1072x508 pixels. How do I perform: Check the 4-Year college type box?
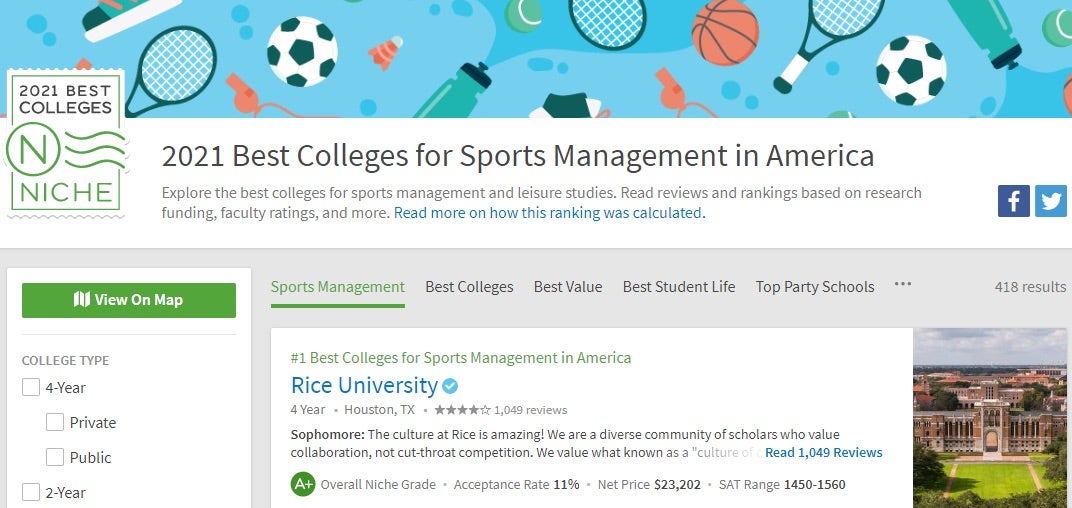tap(31, 388)
